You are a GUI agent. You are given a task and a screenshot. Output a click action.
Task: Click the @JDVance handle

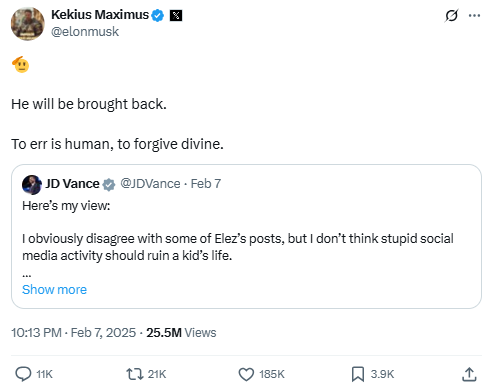(x=150, y=184)
